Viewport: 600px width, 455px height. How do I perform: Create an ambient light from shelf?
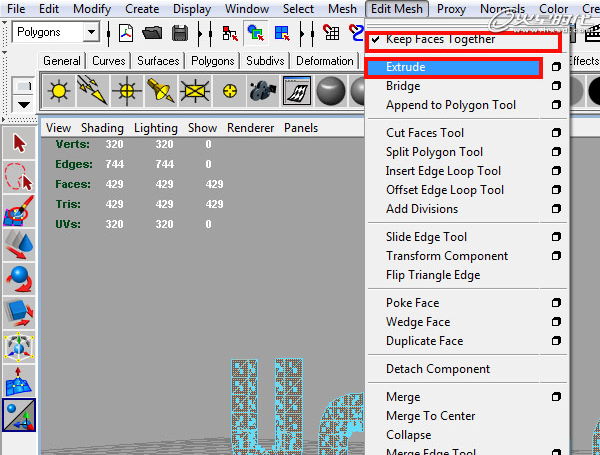(59, 91)
